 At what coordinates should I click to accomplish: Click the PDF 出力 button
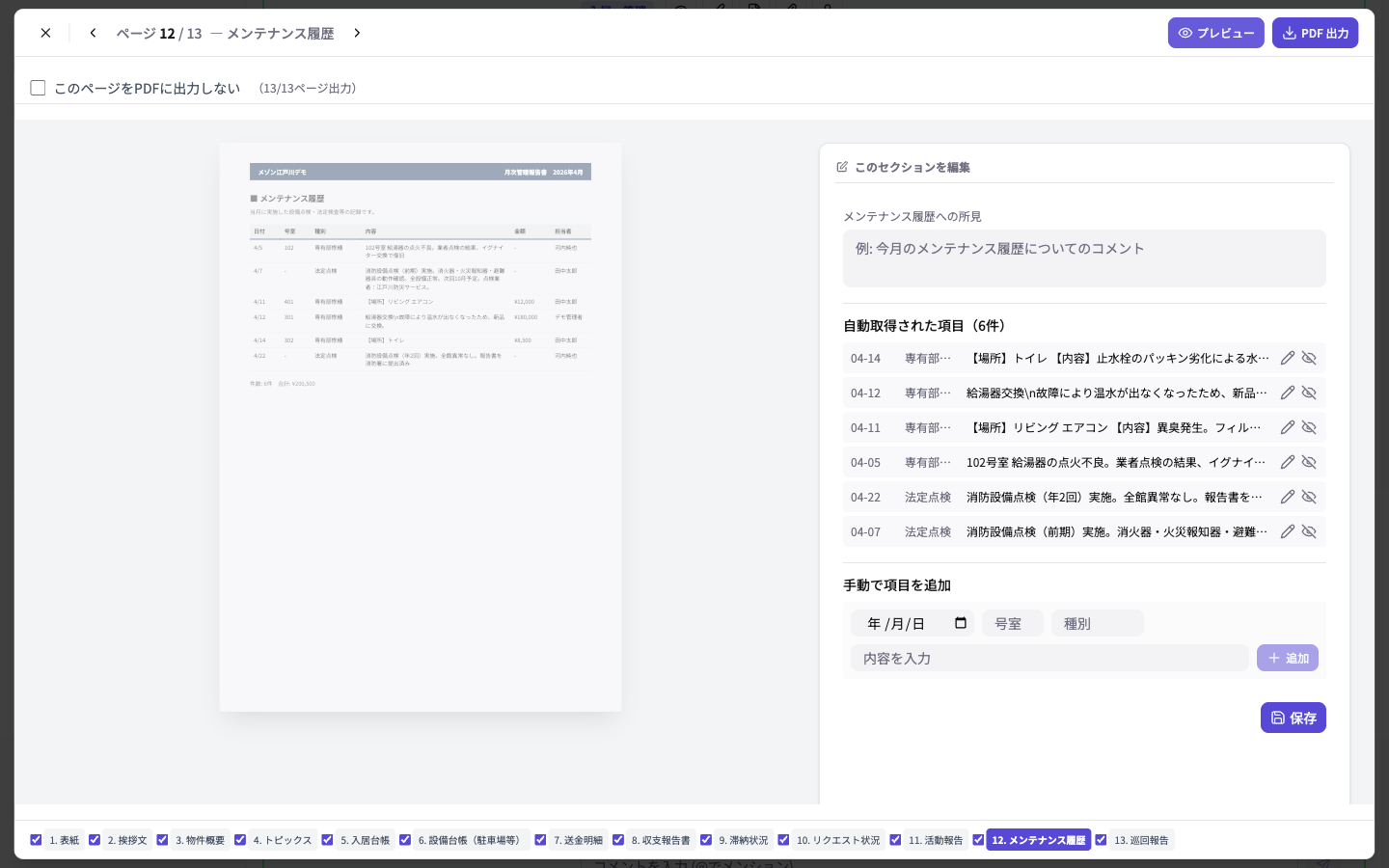click(1315, 33)
